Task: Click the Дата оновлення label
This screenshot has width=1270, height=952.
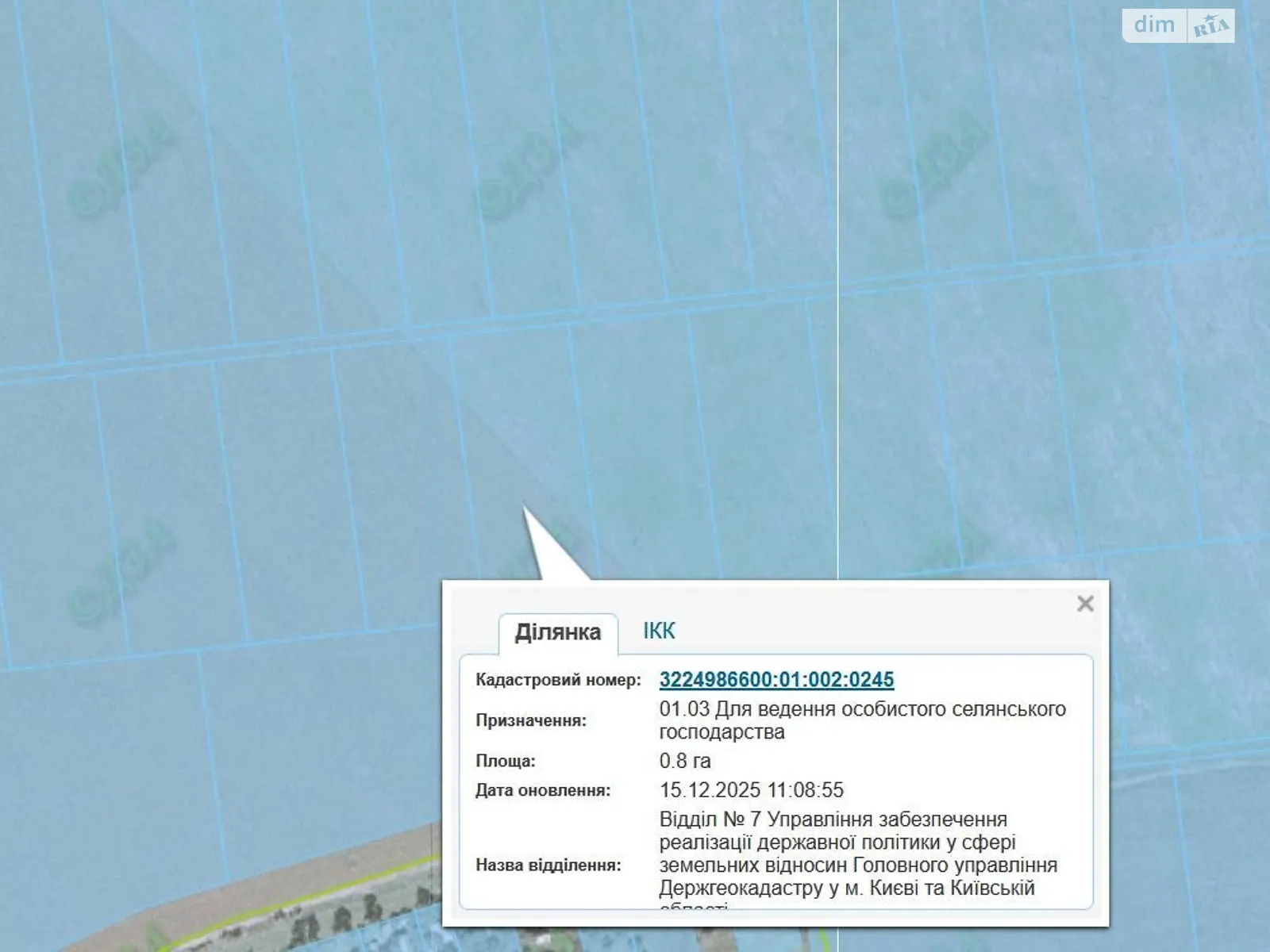Action: 543,790
